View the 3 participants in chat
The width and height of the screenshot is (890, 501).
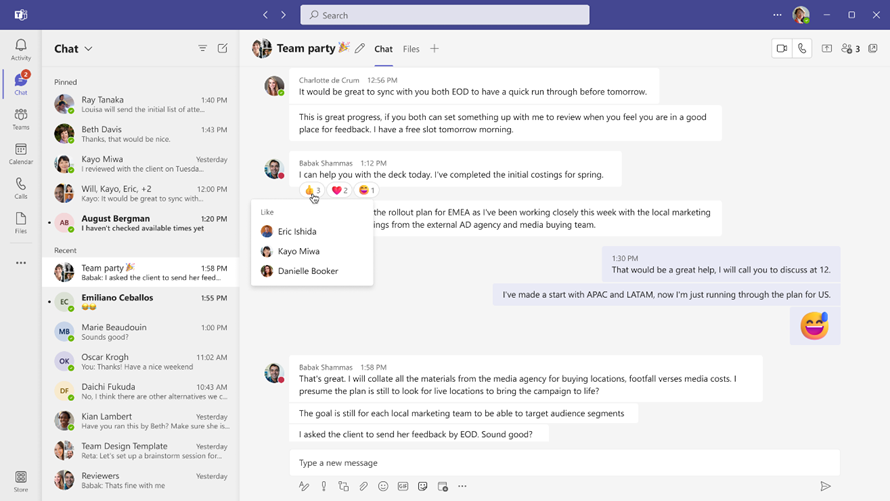850,49
